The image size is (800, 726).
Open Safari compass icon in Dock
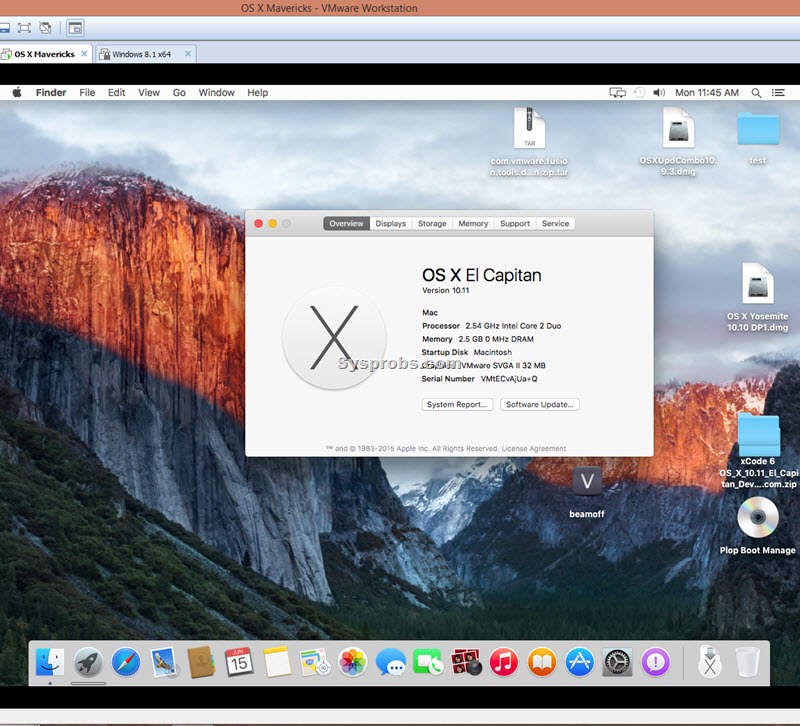coord(126,662)
